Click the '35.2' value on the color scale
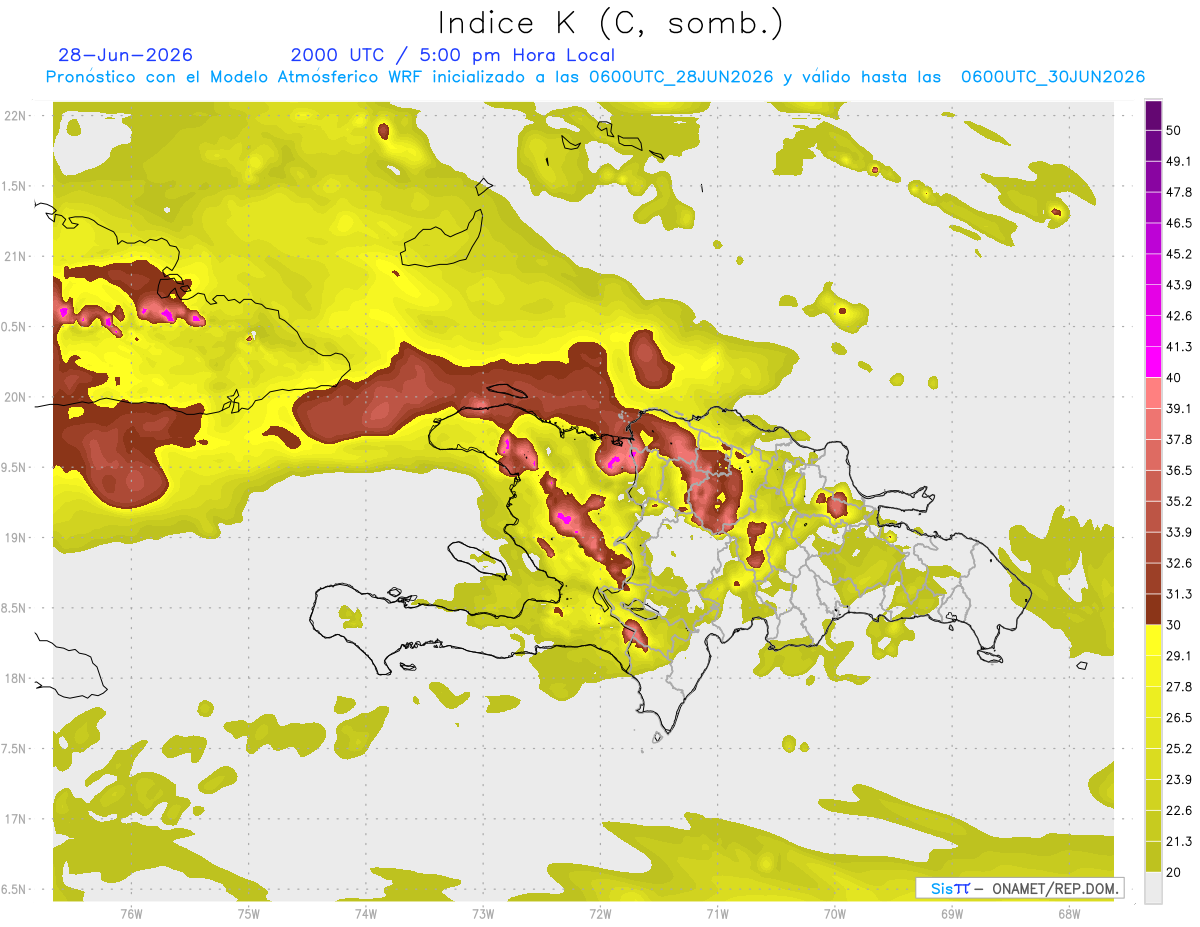This screenshot has width=1200, height=927. 1179,501
